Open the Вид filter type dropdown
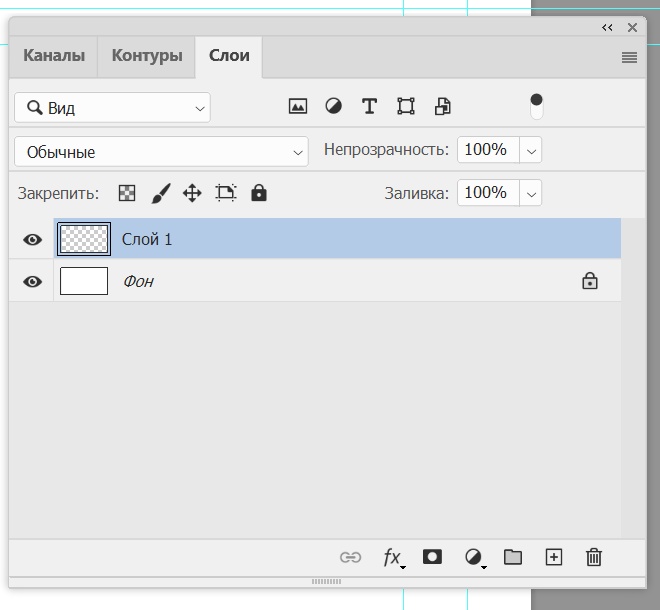660x610 pixels. pos(113,108)
